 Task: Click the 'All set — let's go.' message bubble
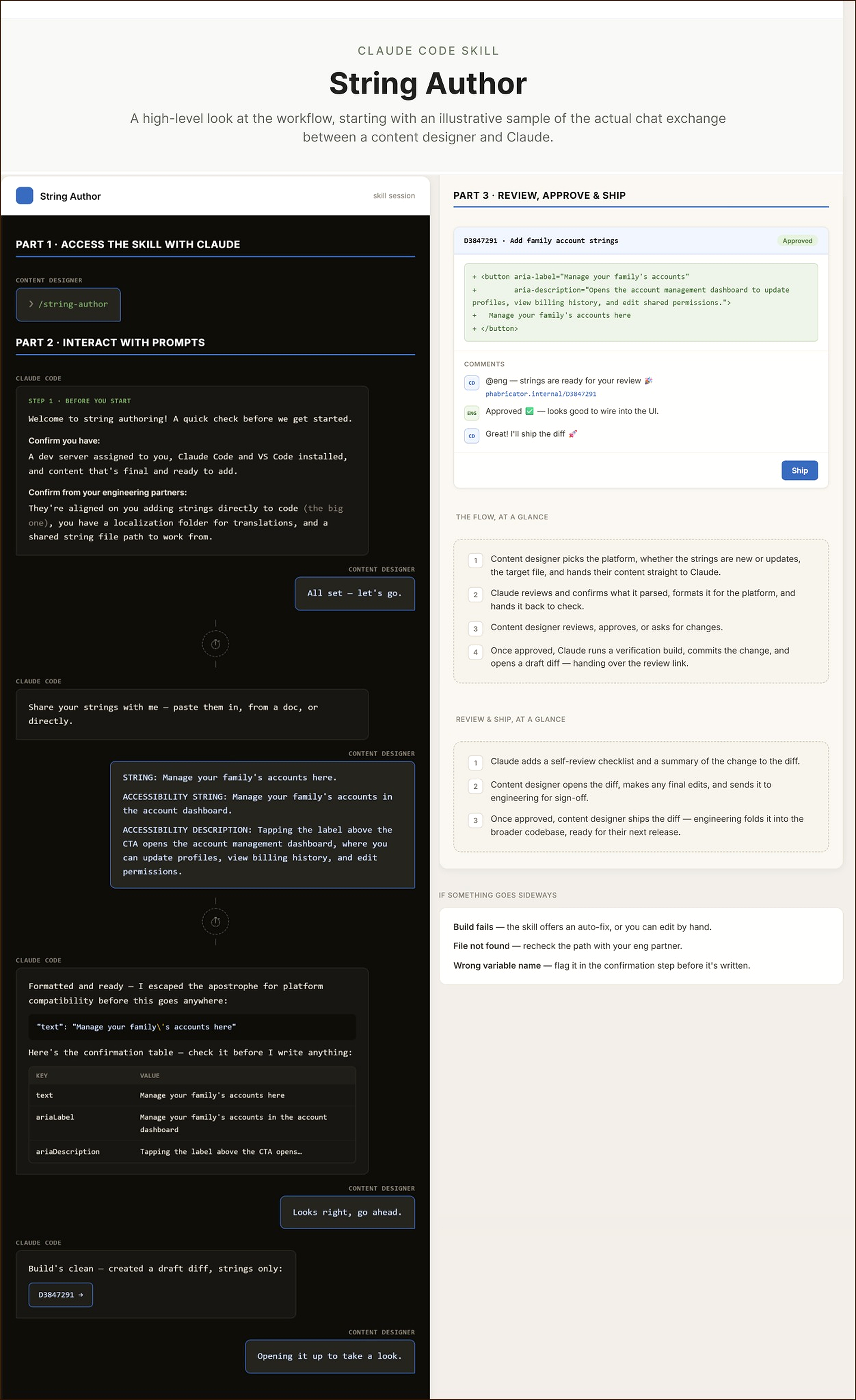[355, 593]
